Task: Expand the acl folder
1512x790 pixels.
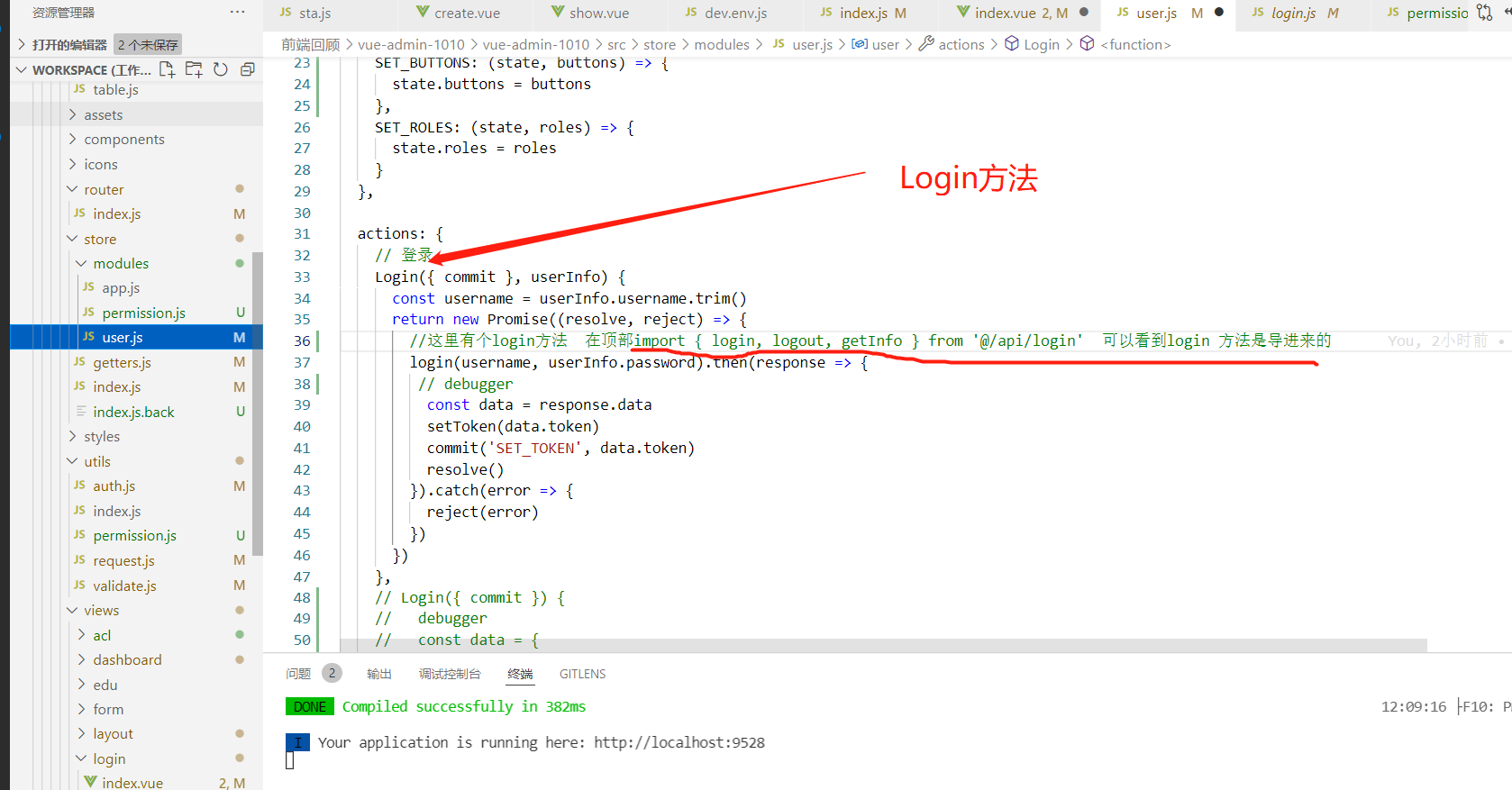Action: pyautogui.click(x=101, y=635)
